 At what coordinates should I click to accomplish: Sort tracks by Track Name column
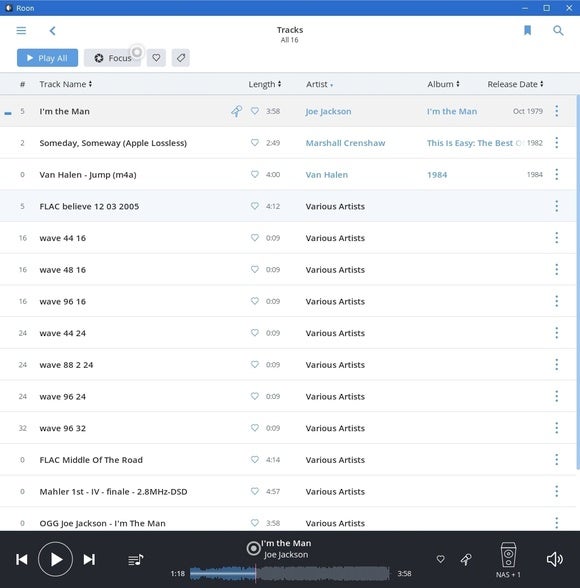[66, 84]
